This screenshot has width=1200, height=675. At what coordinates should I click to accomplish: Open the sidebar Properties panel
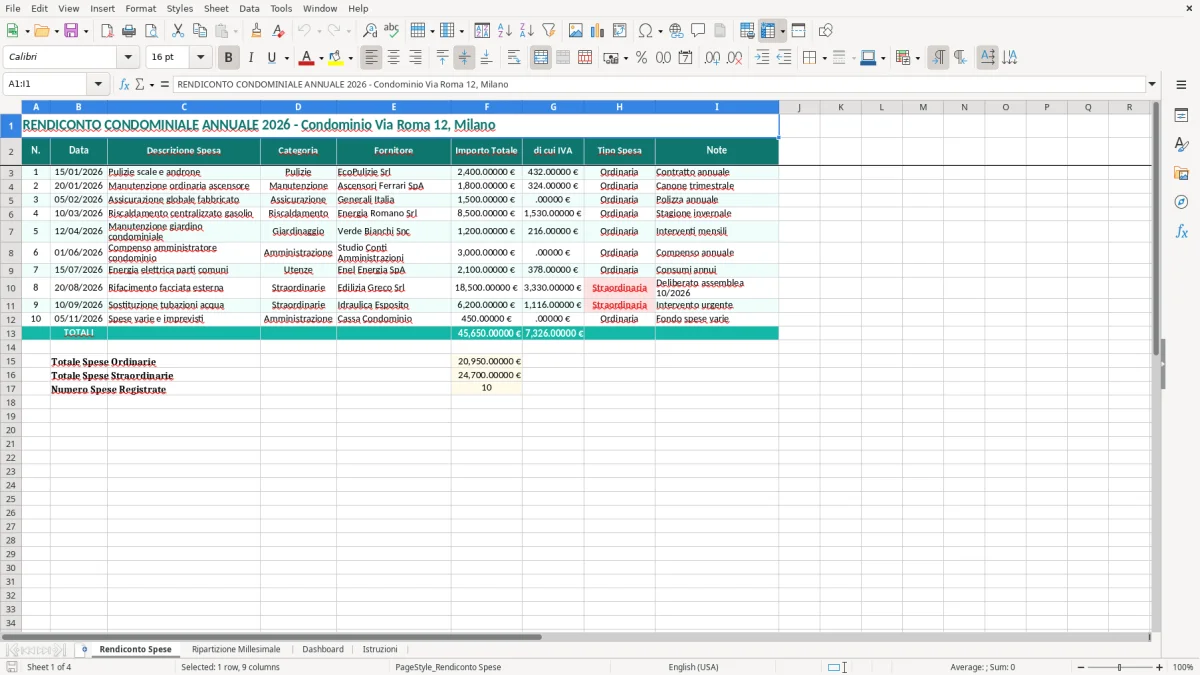(x=1181, y=115)
